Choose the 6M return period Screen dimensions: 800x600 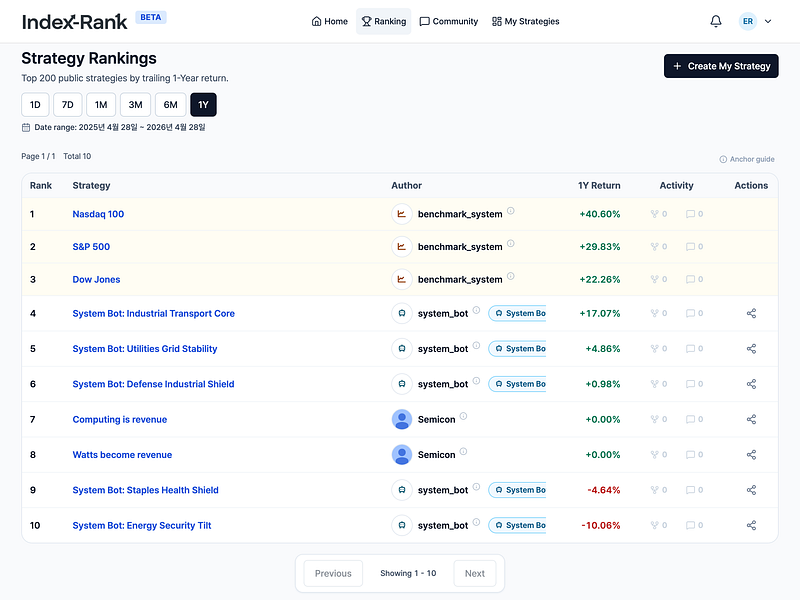[170, 105]
